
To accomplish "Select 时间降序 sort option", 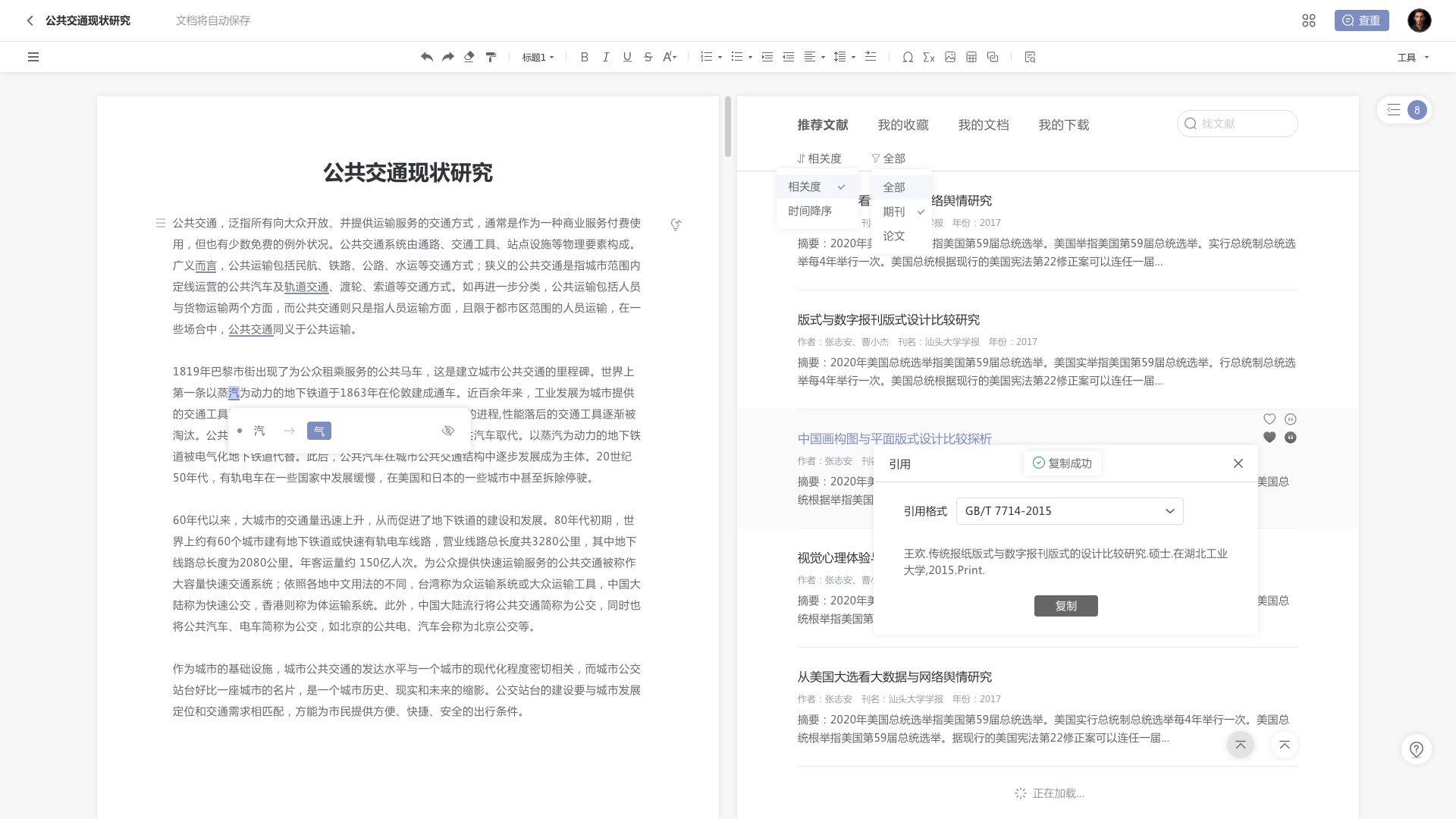I will (x=817, y=211).
